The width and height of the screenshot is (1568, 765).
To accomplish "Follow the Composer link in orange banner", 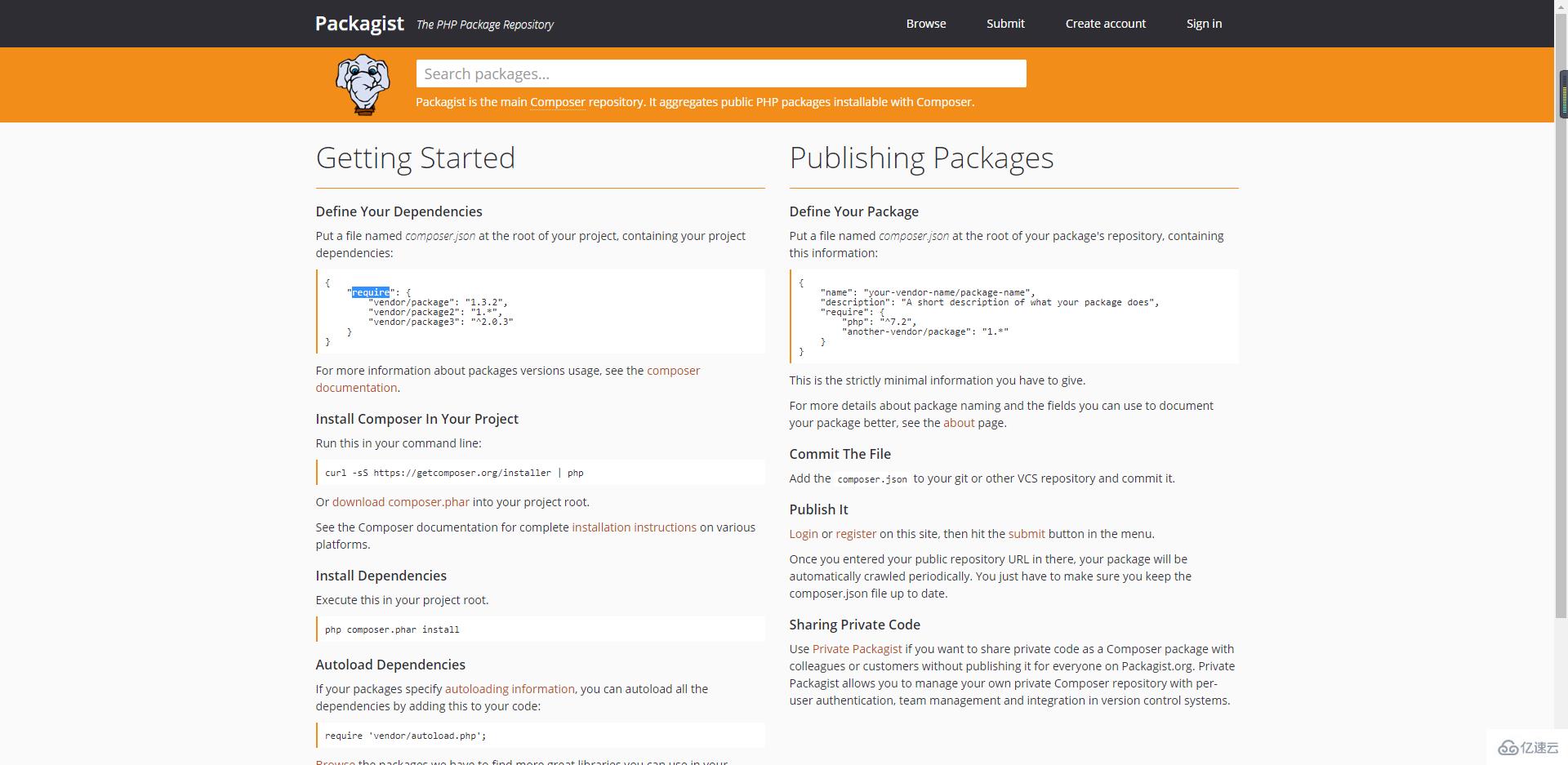I will tap(558, 102).
